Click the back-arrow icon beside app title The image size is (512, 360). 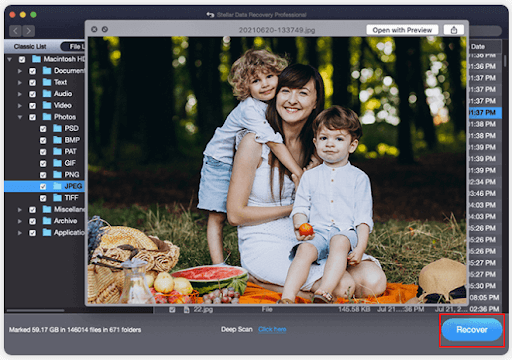click(210, 15)
